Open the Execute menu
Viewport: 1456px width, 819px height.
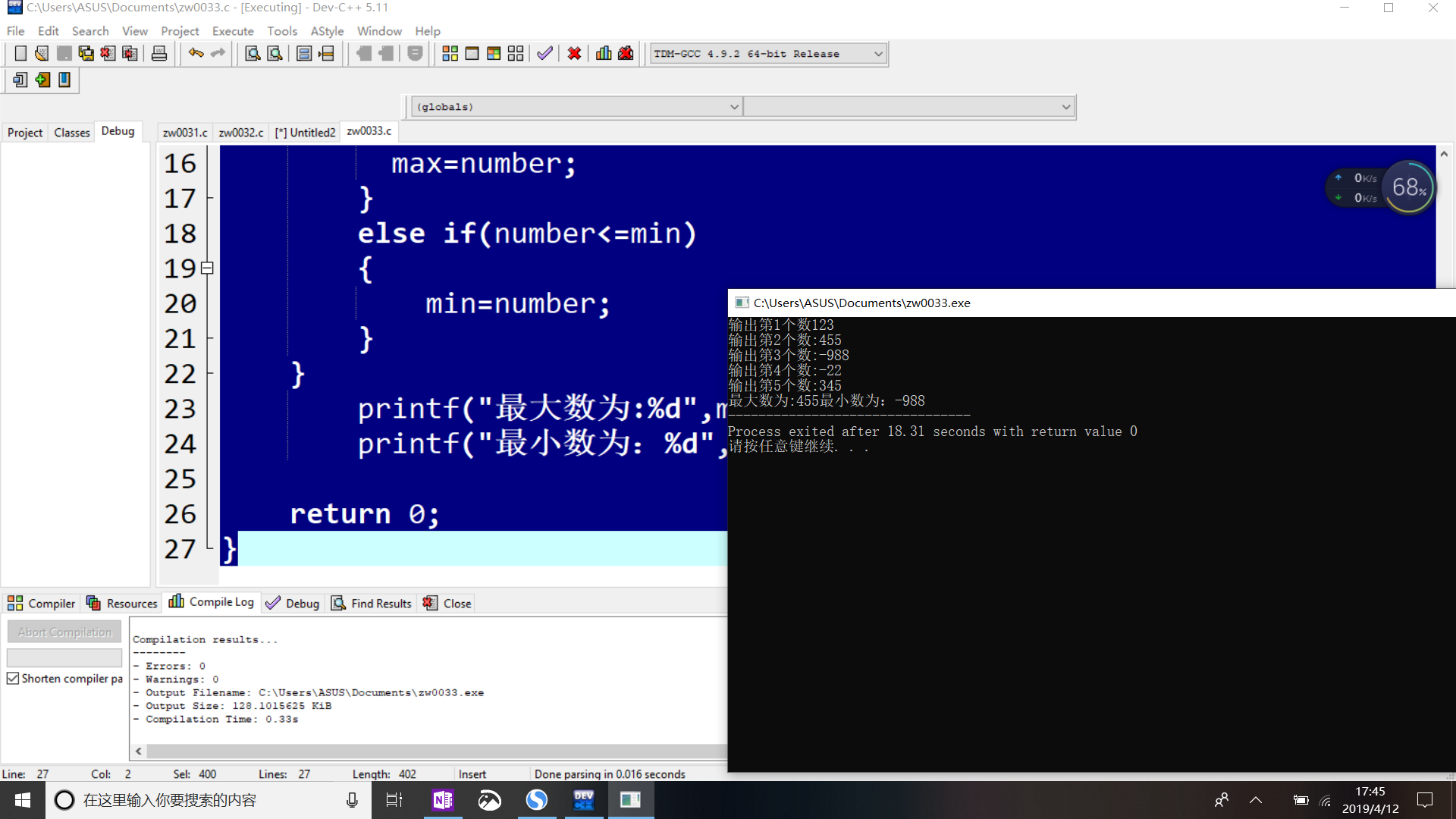click(x=233, y=31)
